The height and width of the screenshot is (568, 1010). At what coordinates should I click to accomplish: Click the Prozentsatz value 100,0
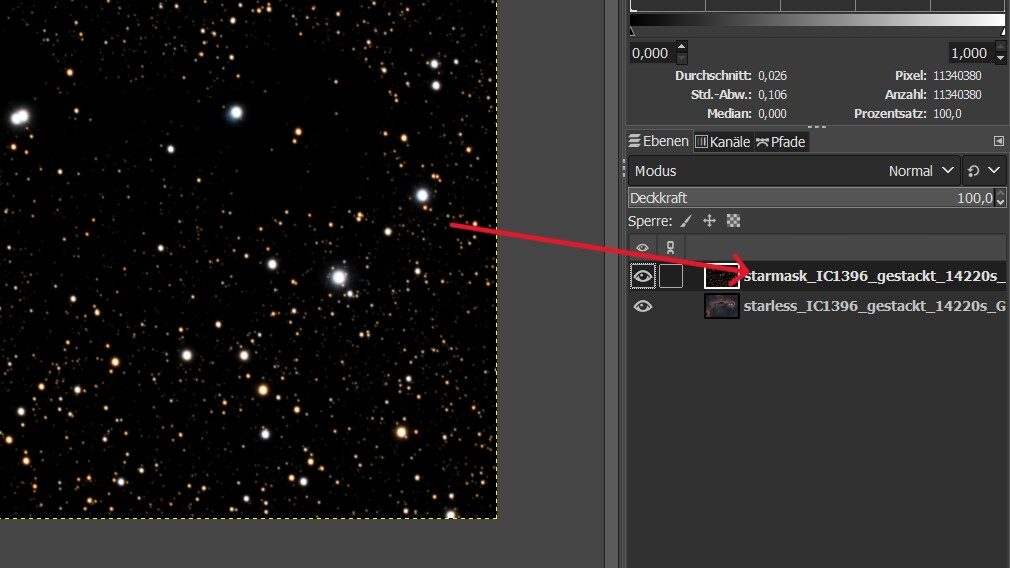click(947, 114)
